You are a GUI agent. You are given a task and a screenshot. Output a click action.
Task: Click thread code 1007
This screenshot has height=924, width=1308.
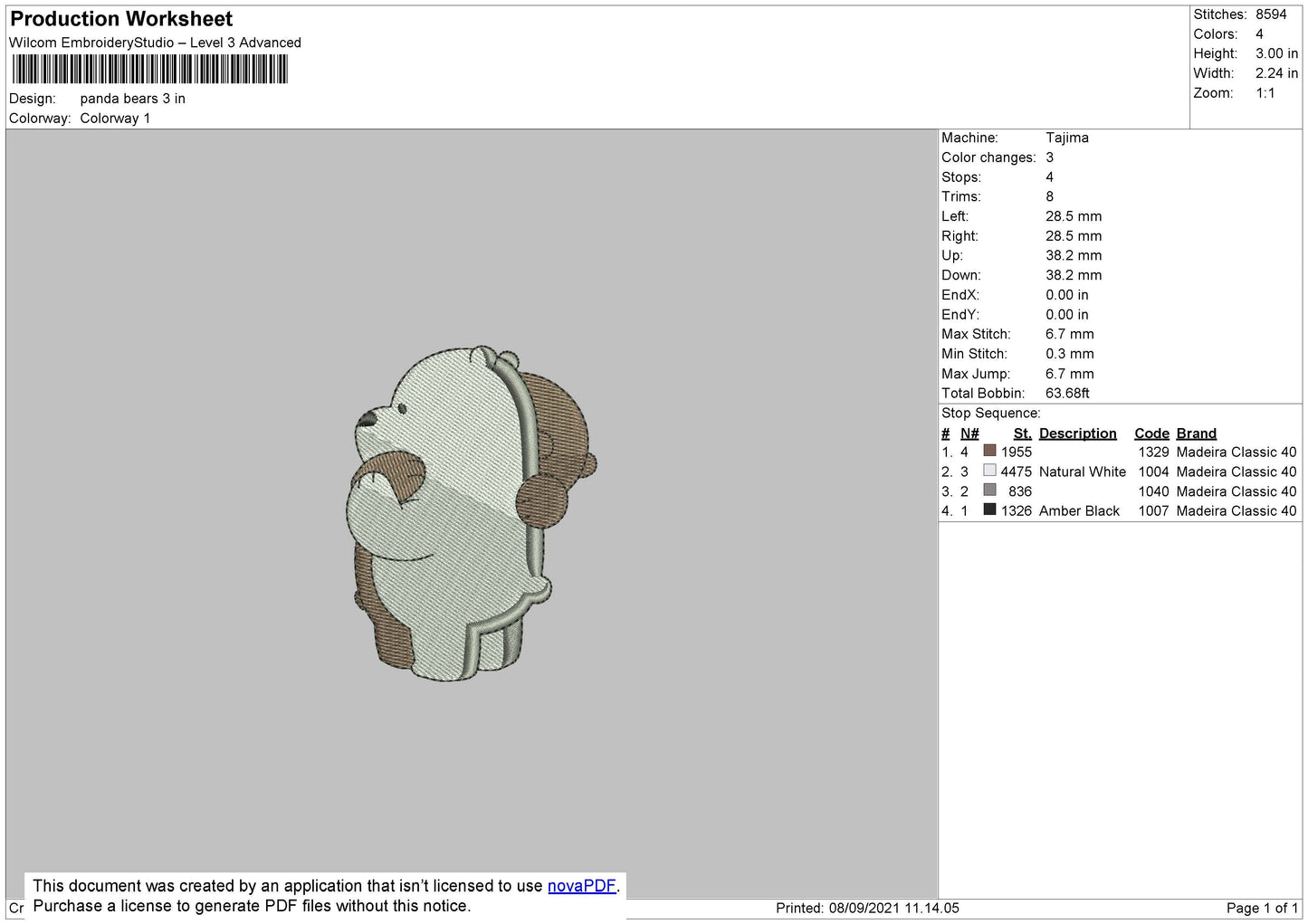click(1153, 511)
